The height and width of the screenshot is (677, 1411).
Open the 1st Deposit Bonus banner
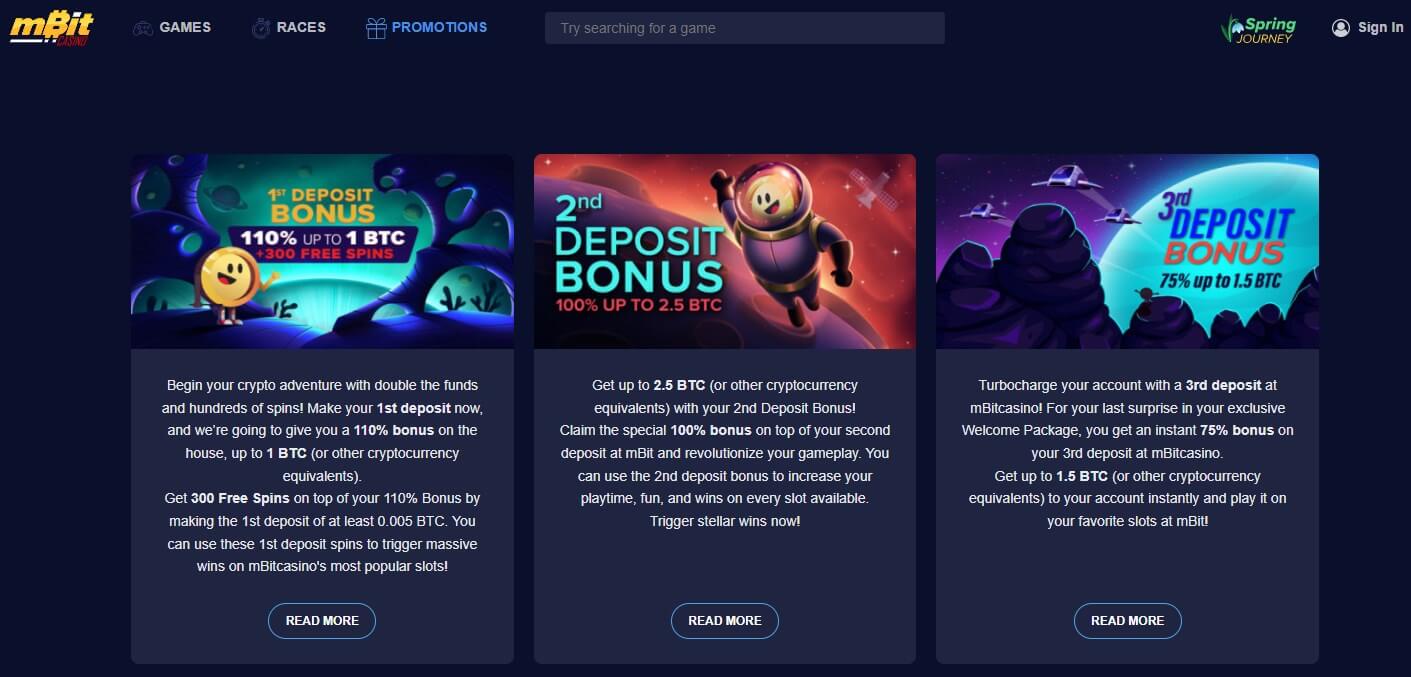[x=322, y=251]
